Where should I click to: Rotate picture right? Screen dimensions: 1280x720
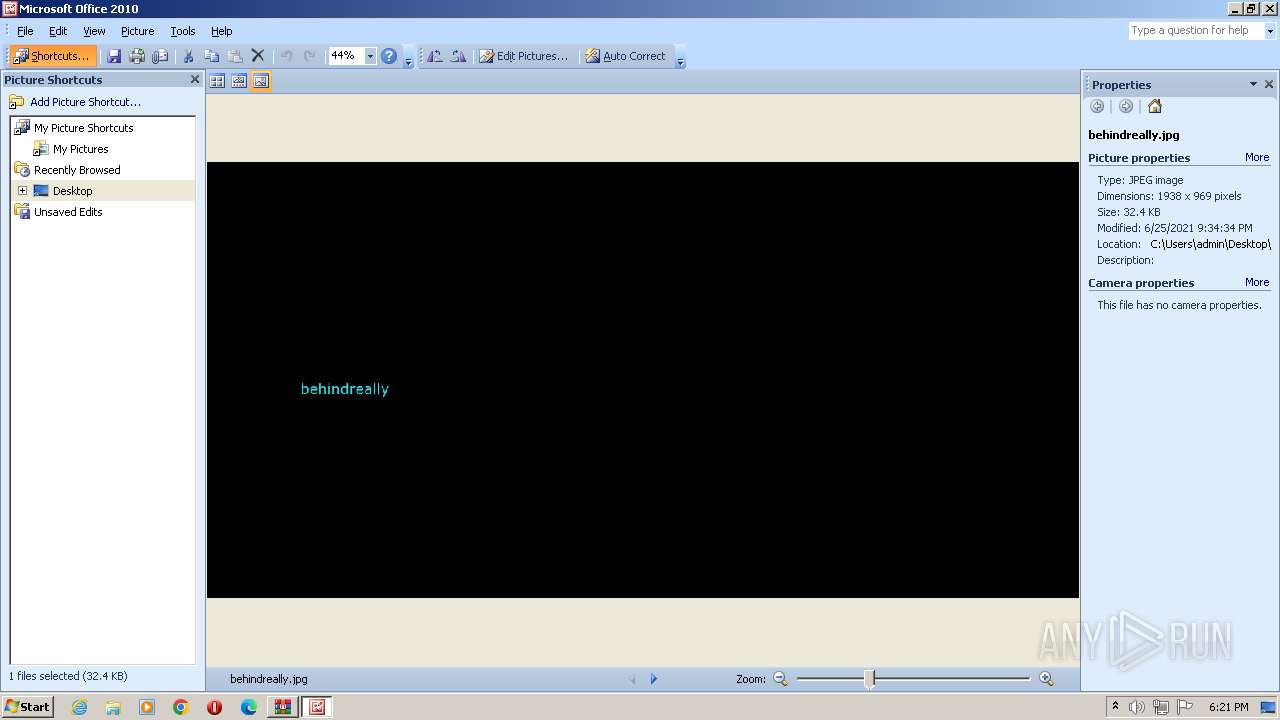pos(458,56)
